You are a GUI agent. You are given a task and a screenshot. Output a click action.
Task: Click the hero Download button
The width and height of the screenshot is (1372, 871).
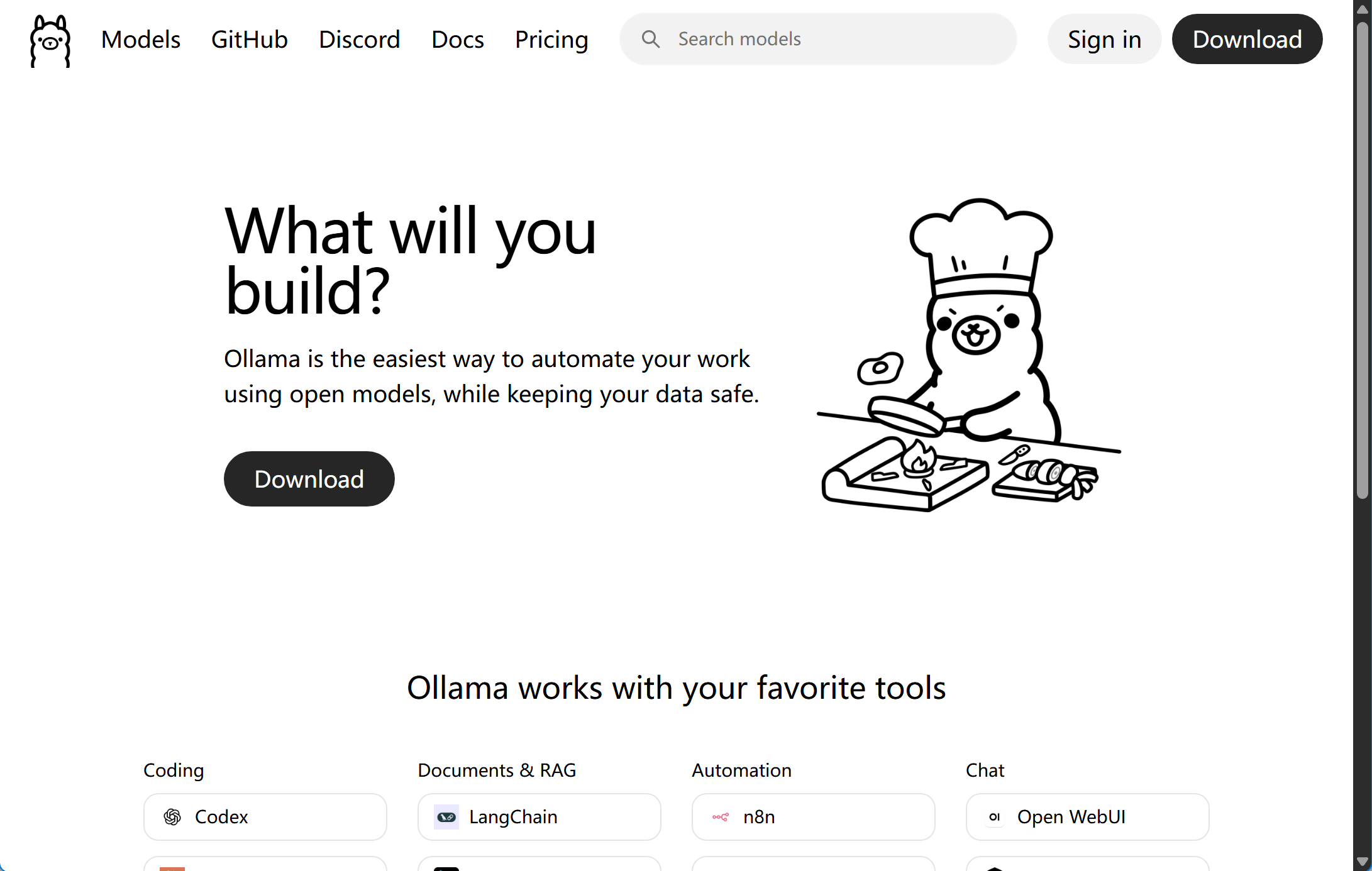coord(309,479)
